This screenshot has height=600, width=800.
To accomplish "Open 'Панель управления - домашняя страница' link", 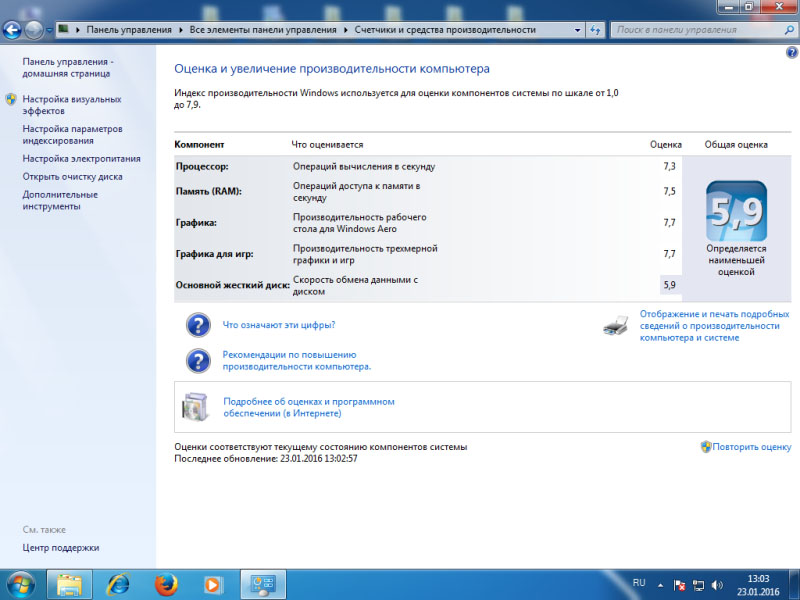I will (67, 67).
